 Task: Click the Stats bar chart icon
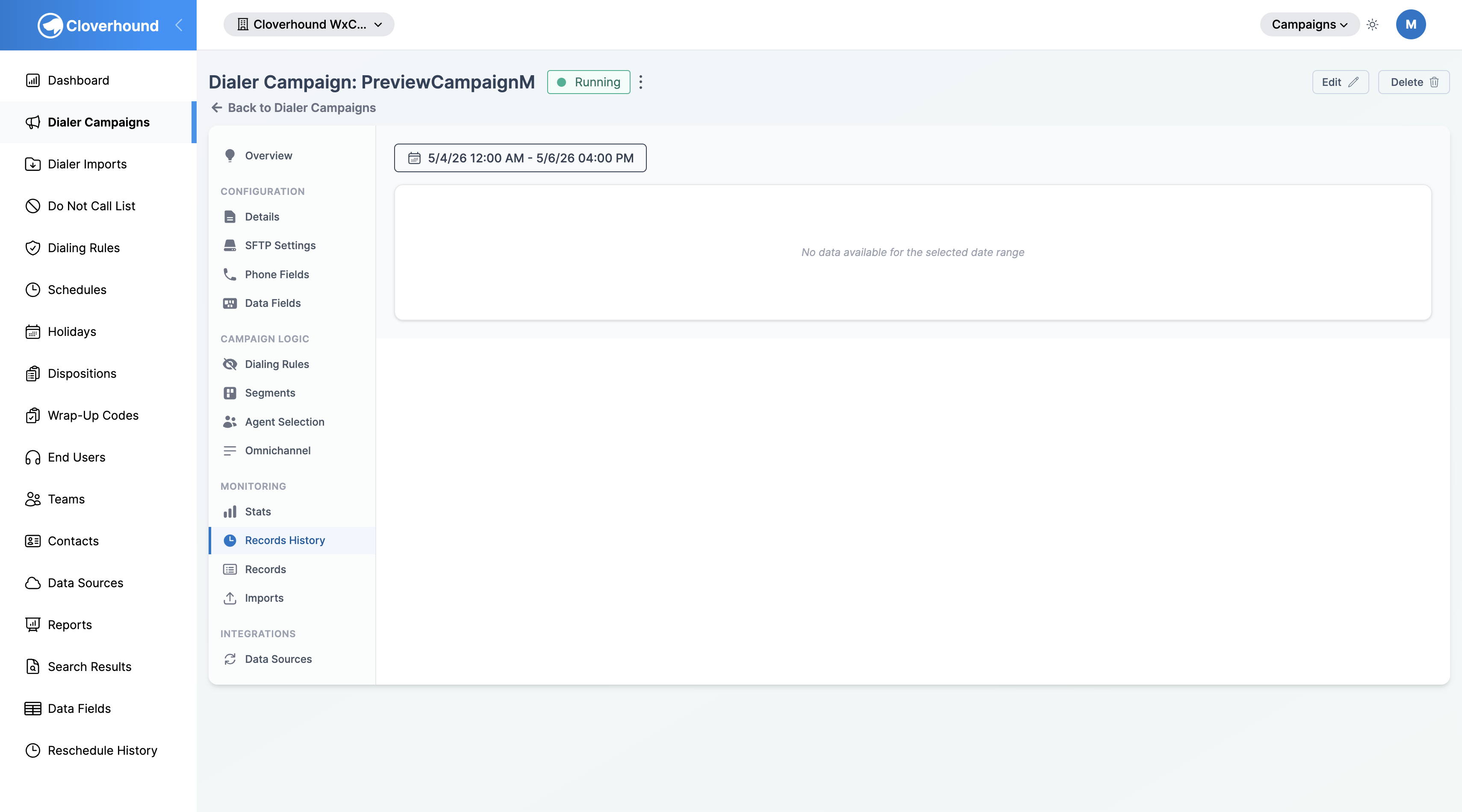[230, 512]
